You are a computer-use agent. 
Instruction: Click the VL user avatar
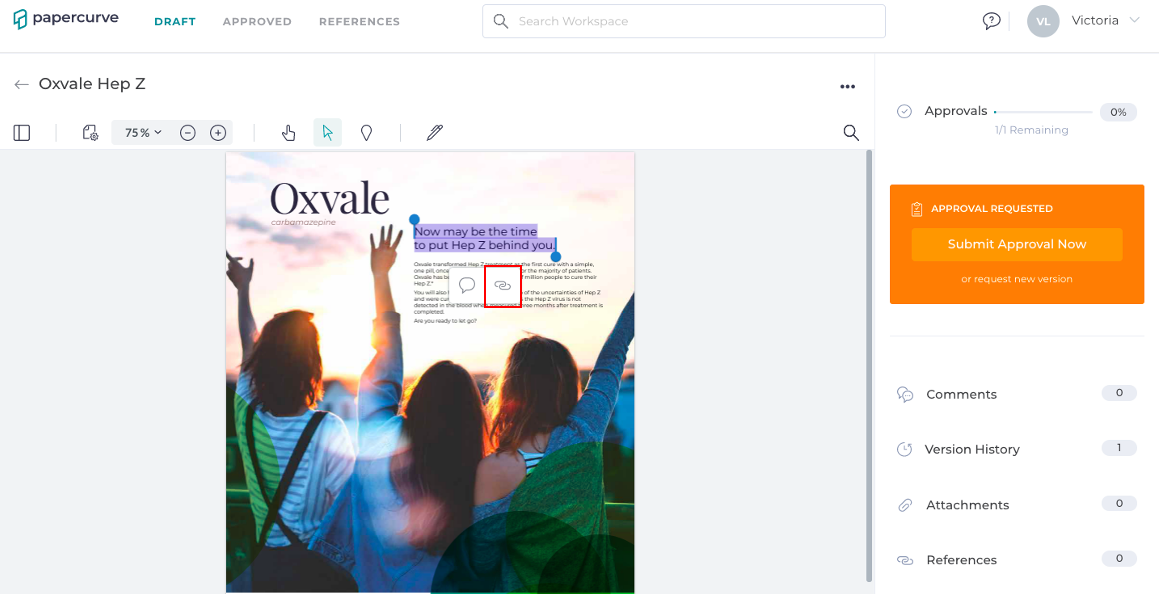[x=1043, y=22]
